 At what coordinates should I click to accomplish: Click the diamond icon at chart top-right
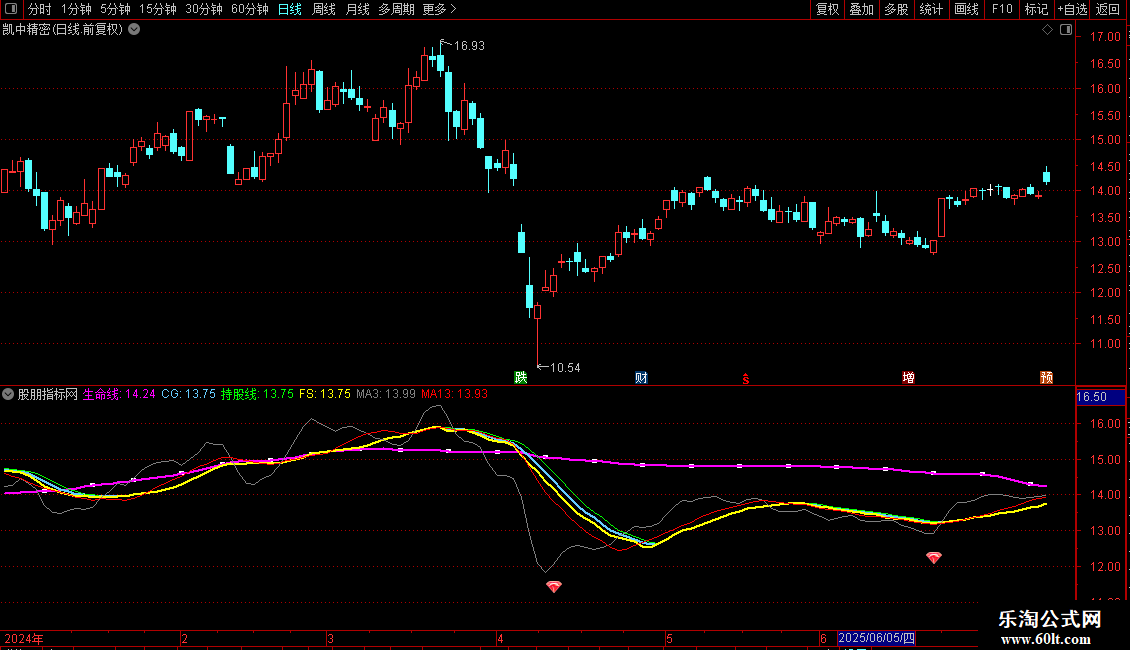click(x=1047, y=30)
